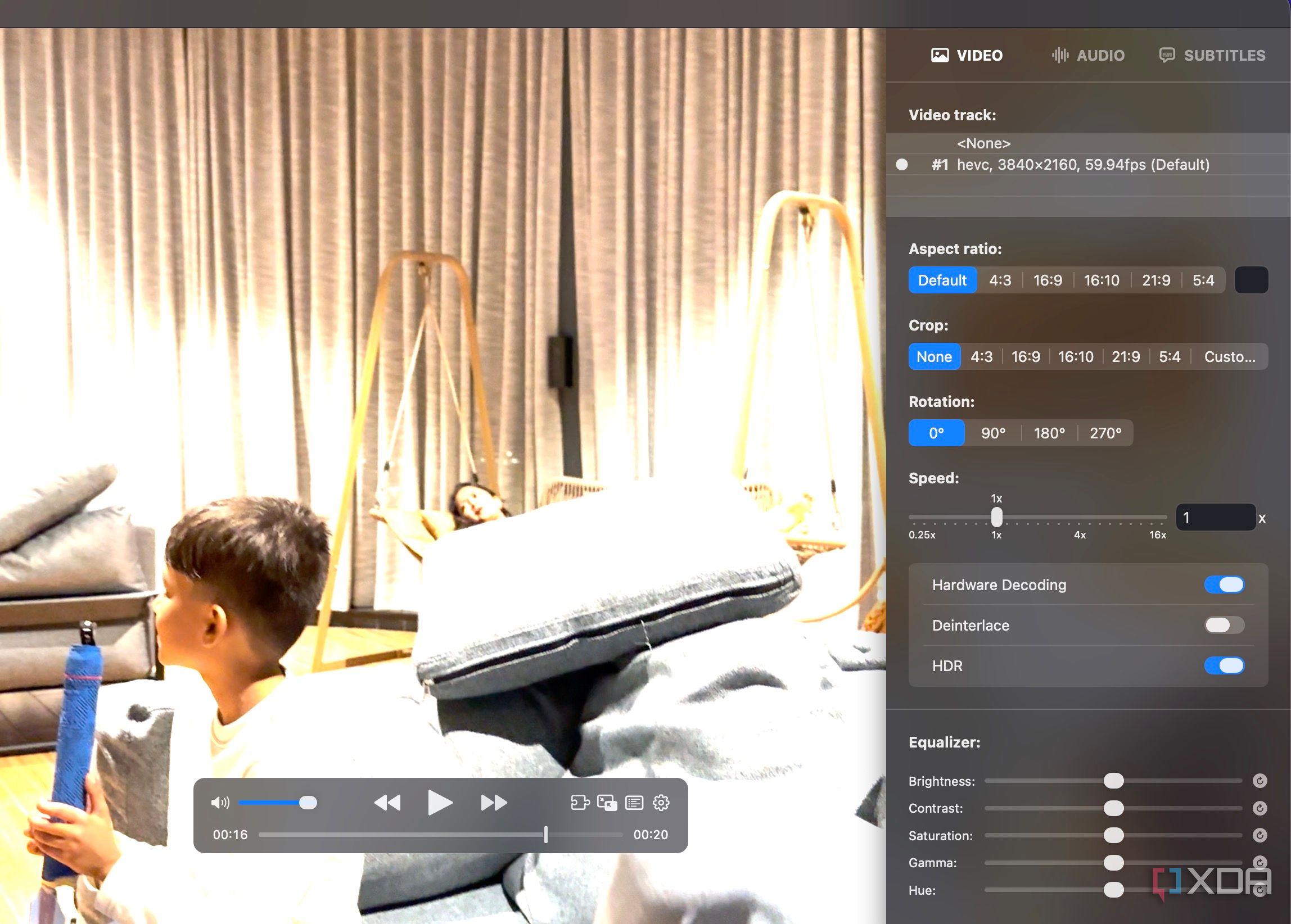Start video playback
This screenshot has height=924, width=1291.
click(440, 803)
